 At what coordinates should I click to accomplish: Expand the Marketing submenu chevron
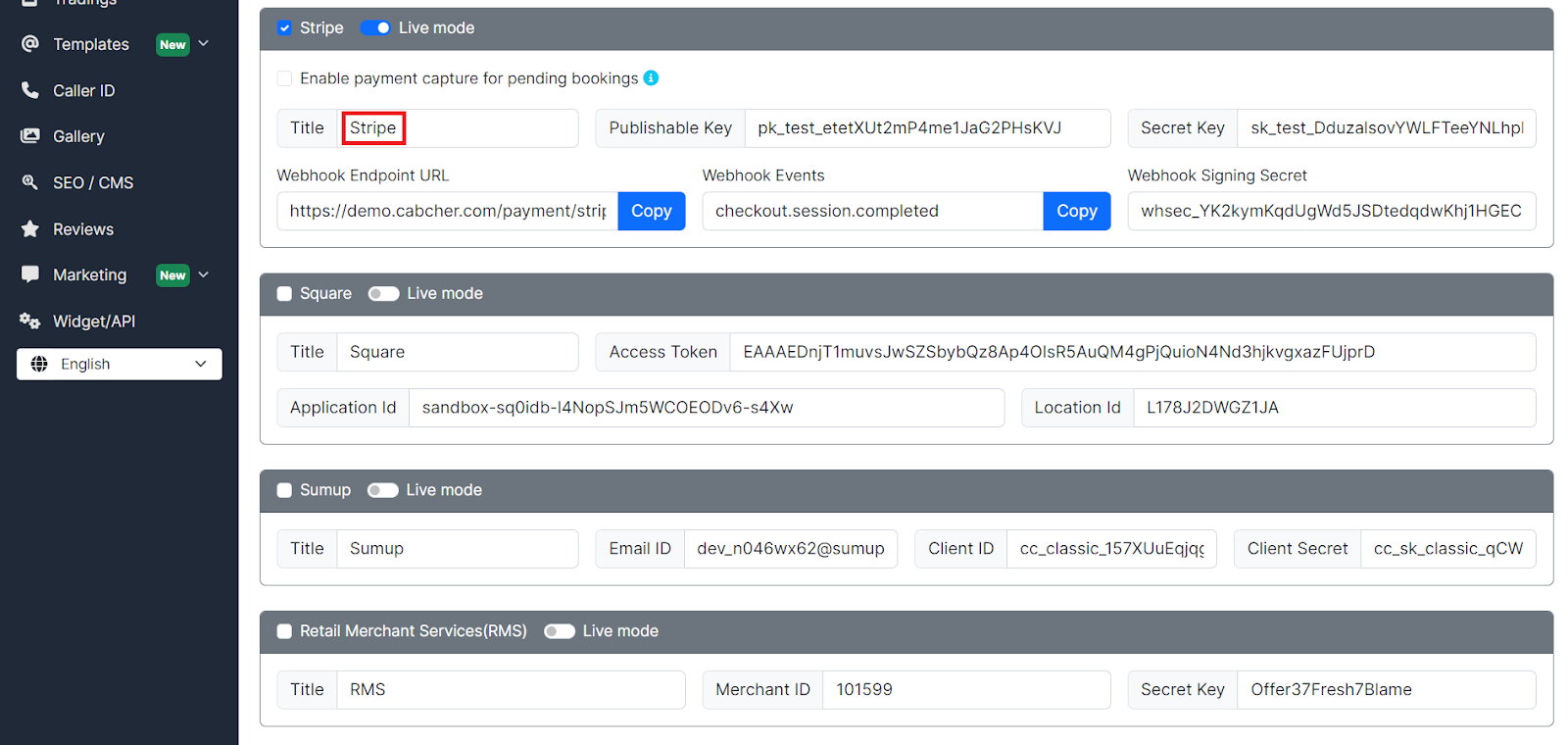tap(204, 274)
